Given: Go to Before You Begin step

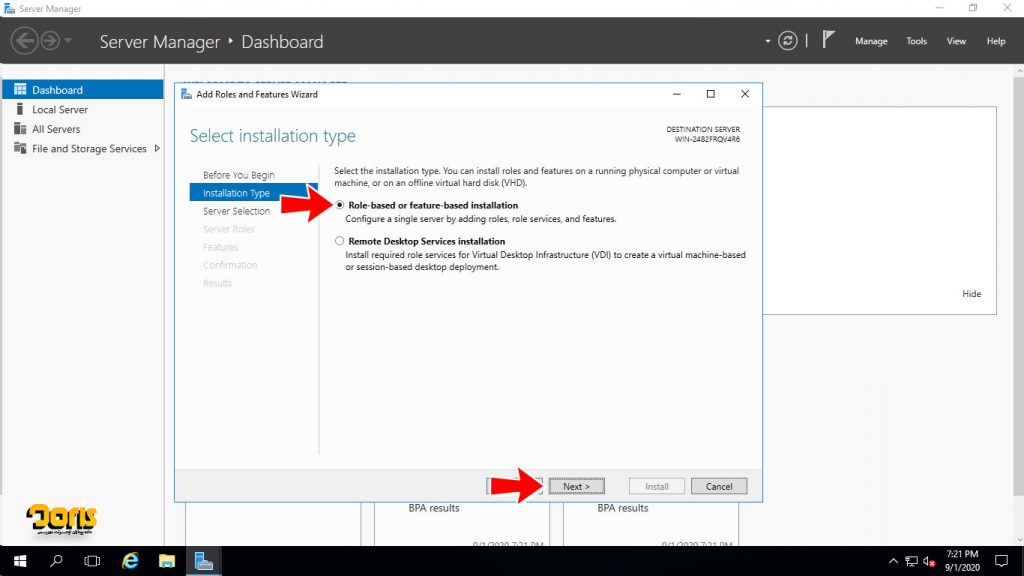Looking at the screenshot, I should pos(238,175).
